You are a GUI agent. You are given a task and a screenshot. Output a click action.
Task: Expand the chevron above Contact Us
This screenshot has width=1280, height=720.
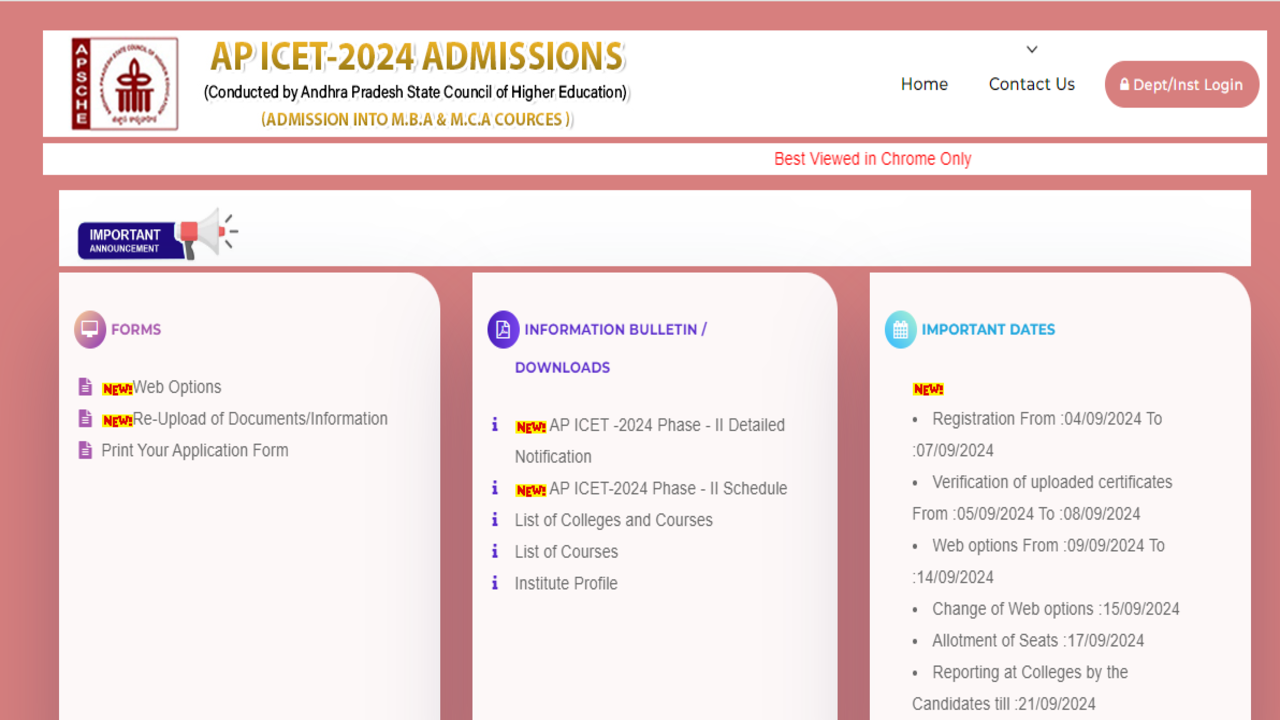point(1032,50)
